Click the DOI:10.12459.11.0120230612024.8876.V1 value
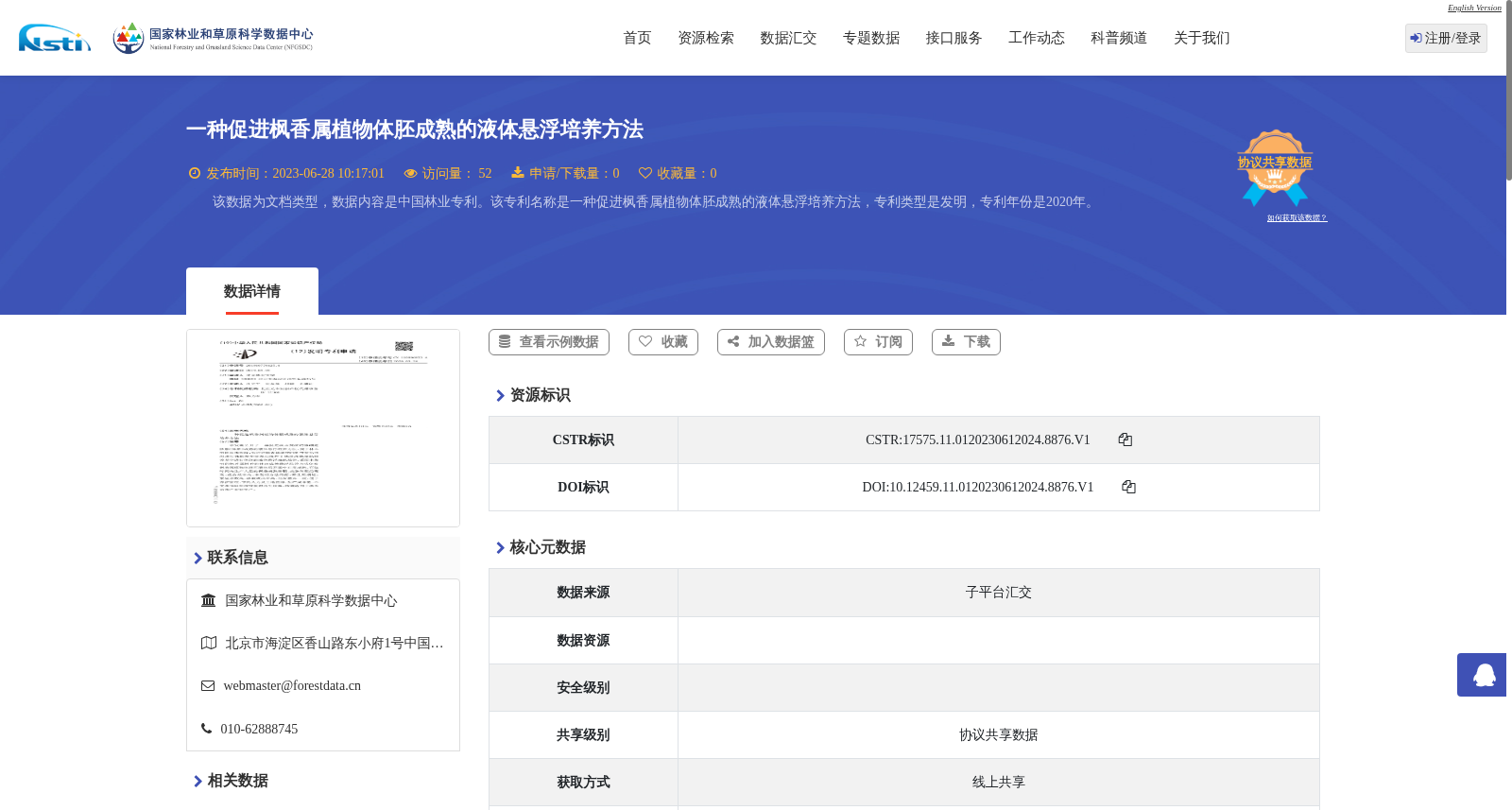The image size is (1512, 810). 978,487
